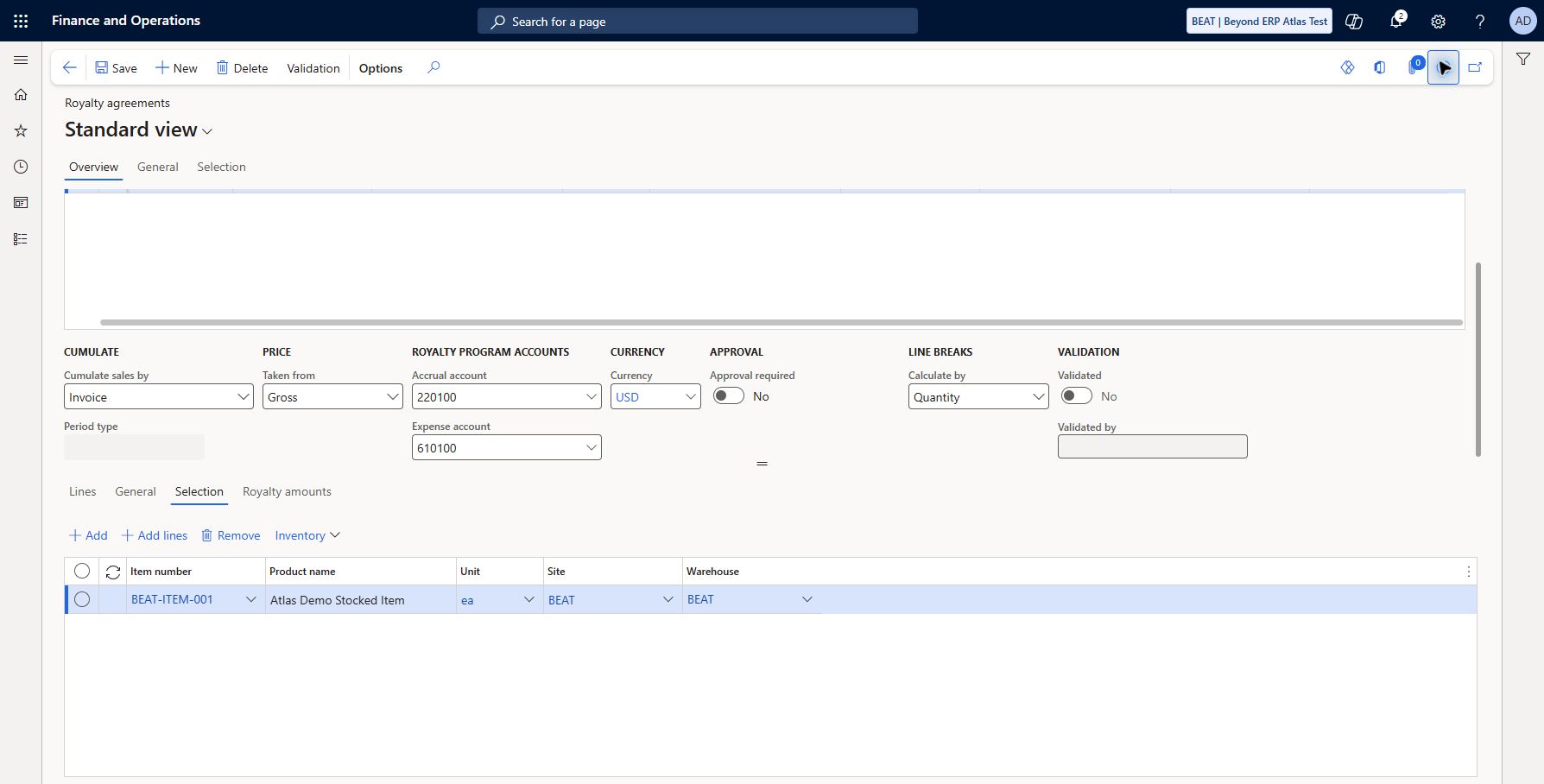Select the BEAT-ITEM-001 row radio button

click(x=82, y=599)
